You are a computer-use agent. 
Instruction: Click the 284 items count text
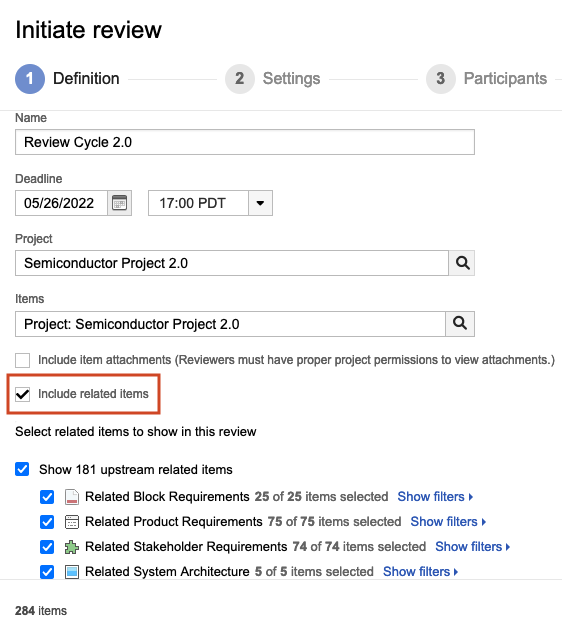tap(41, 611)
